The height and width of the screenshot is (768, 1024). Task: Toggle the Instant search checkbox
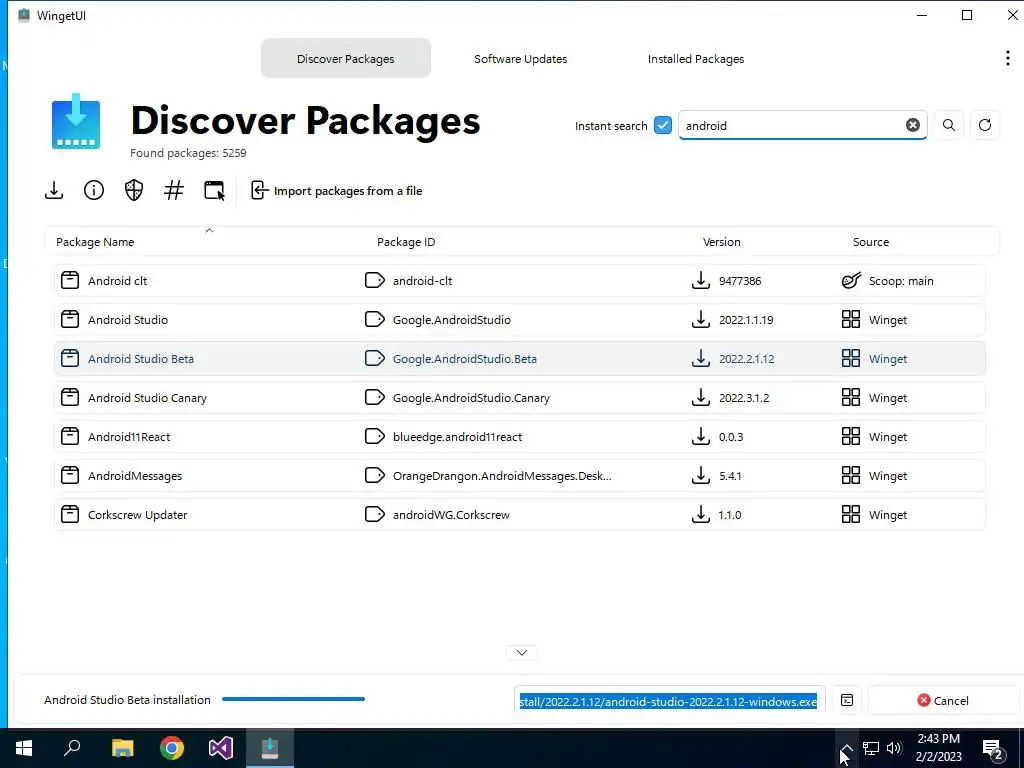tap(663, 125)
